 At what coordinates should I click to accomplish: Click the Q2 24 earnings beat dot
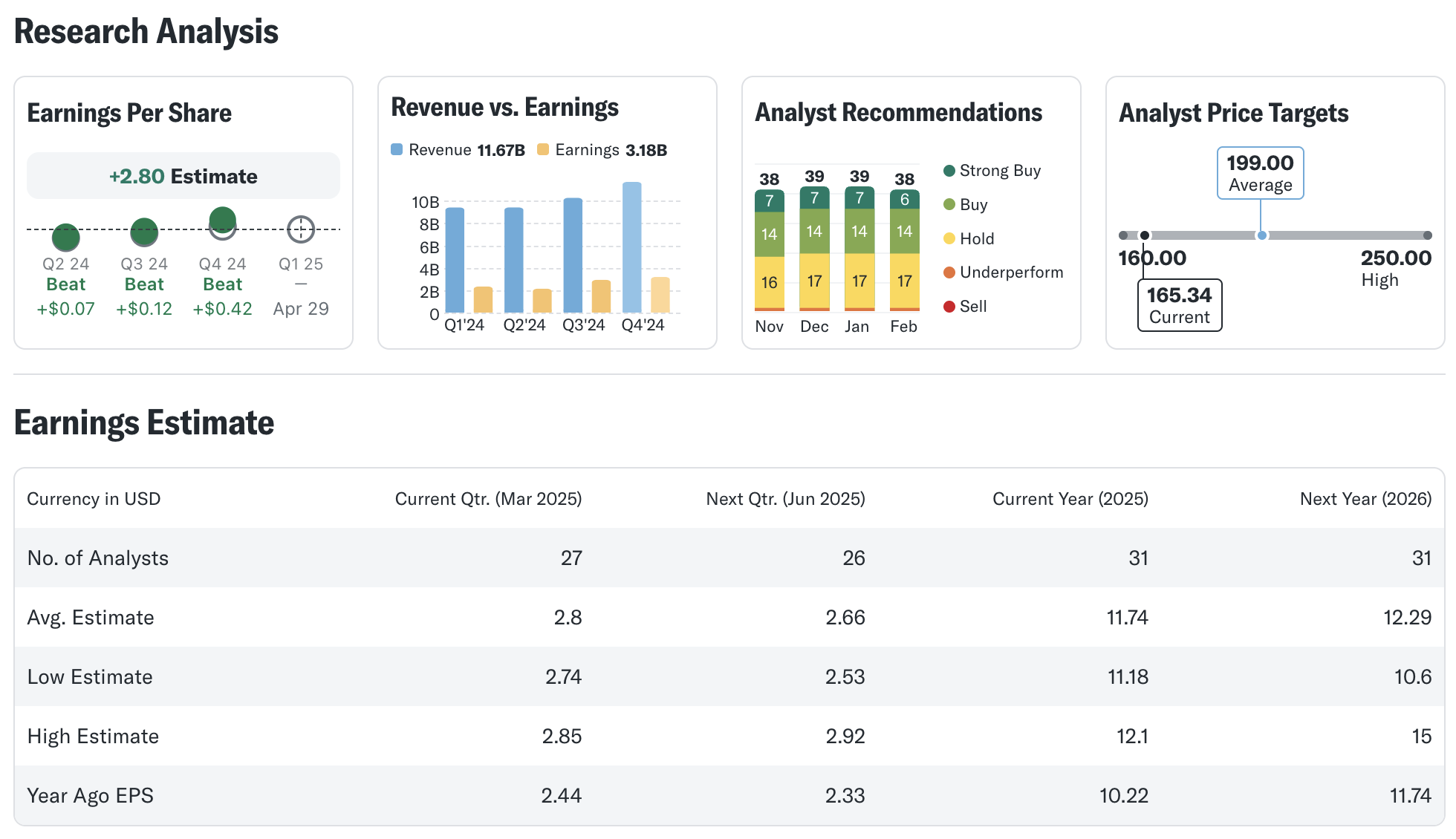66,238
